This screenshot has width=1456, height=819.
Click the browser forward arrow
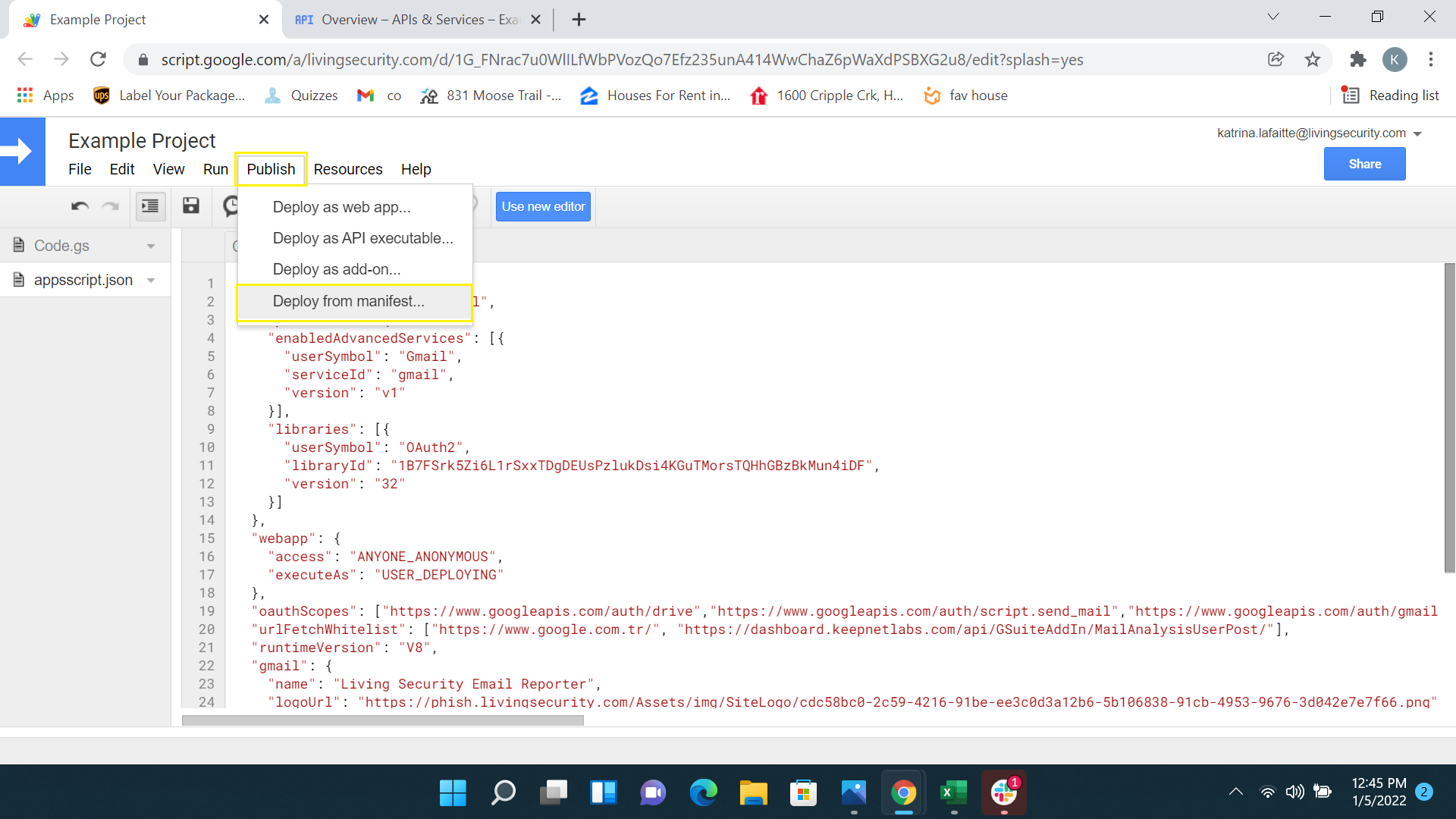coord(61,59)
